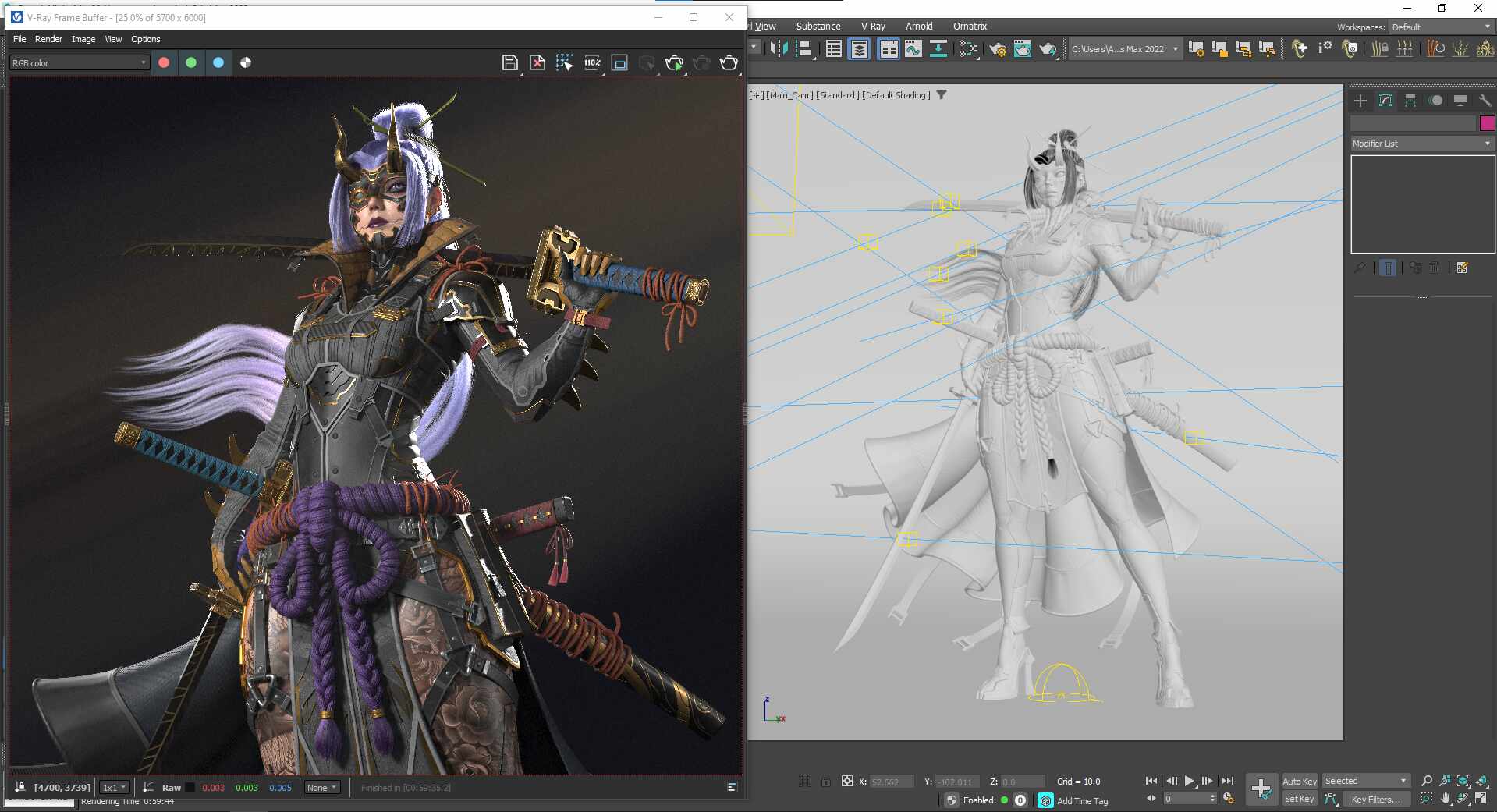This screenshot has height=812, width=1497.
Task: Open the Key Filters dialog
Action: [1375, 799]
